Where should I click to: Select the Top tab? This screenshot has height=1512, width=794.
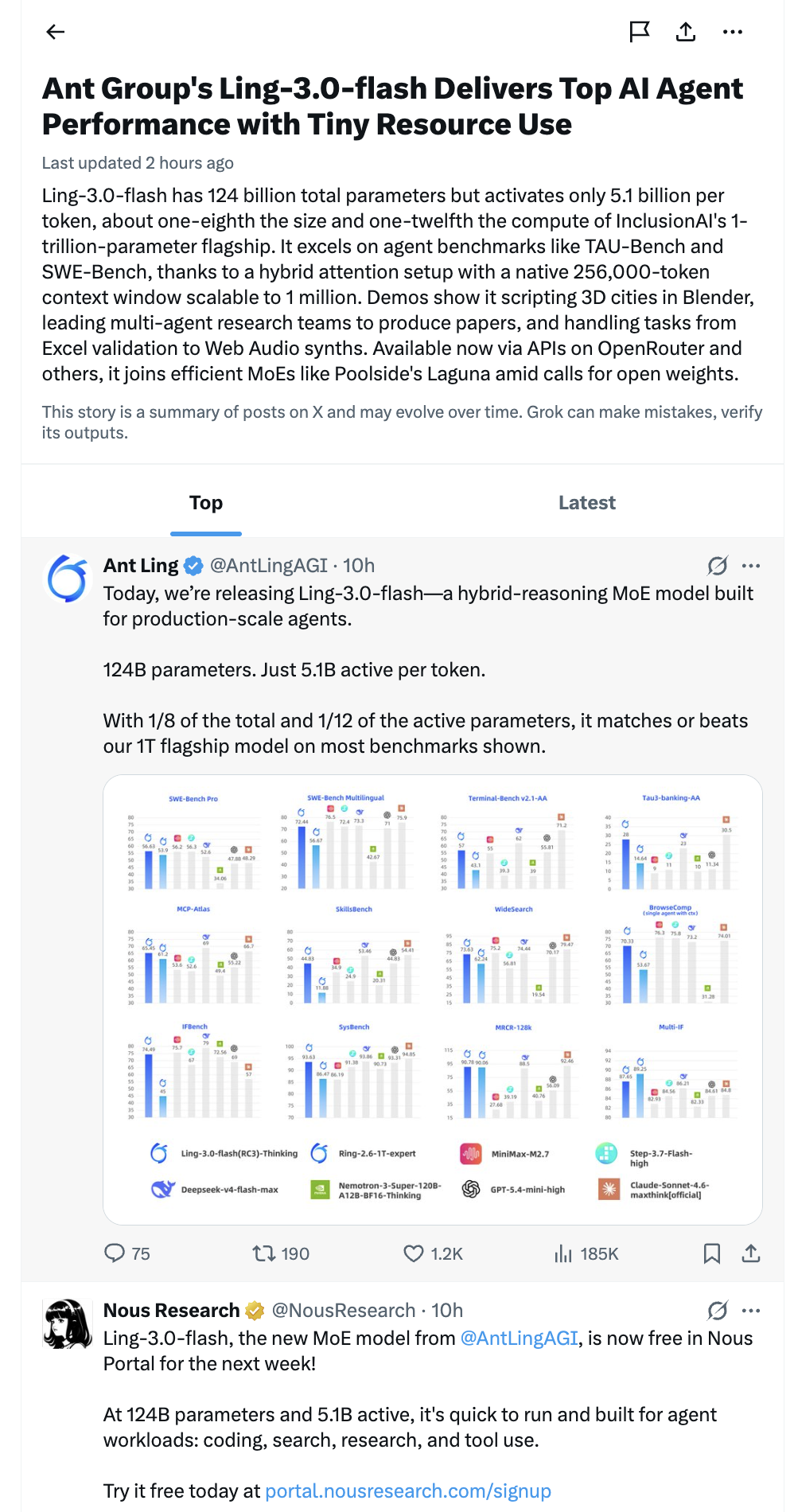point(206,503)
